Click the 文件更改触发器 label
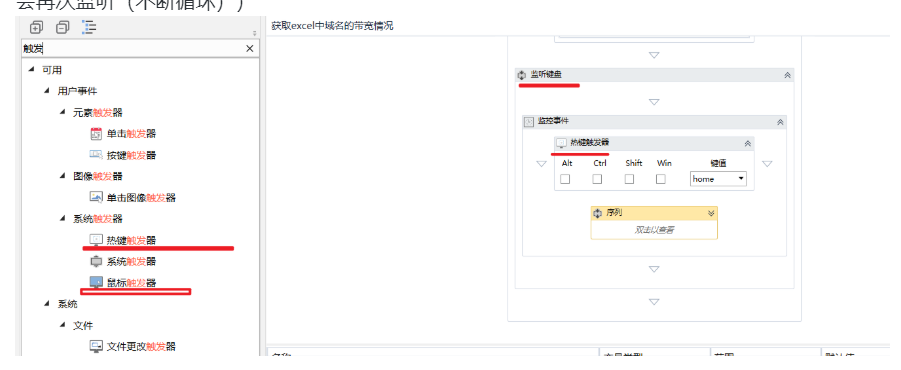Screen dimensions: 901x370 click(x=141, y=346)
